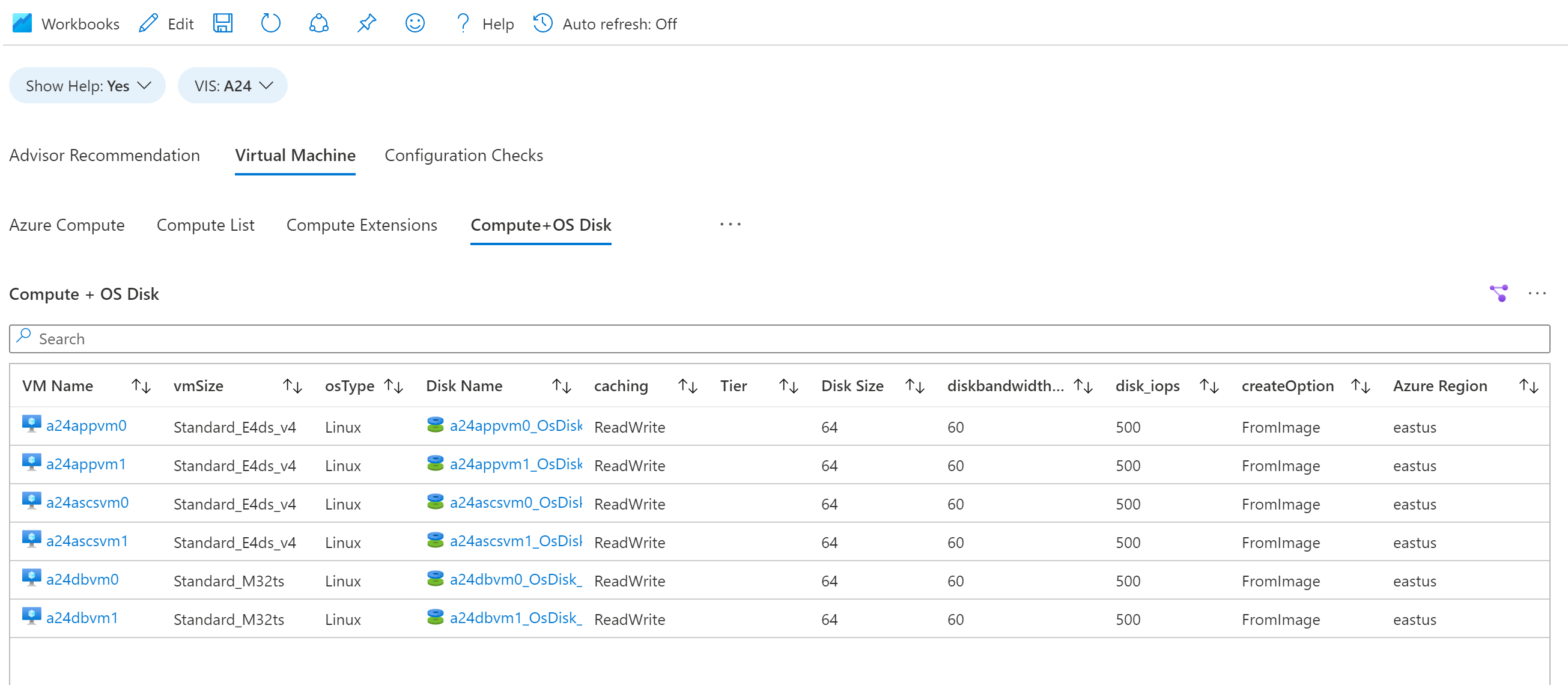Click the Refresh icon in toolbar
The width and height of the screenshot is (1568, 685).
270,24
